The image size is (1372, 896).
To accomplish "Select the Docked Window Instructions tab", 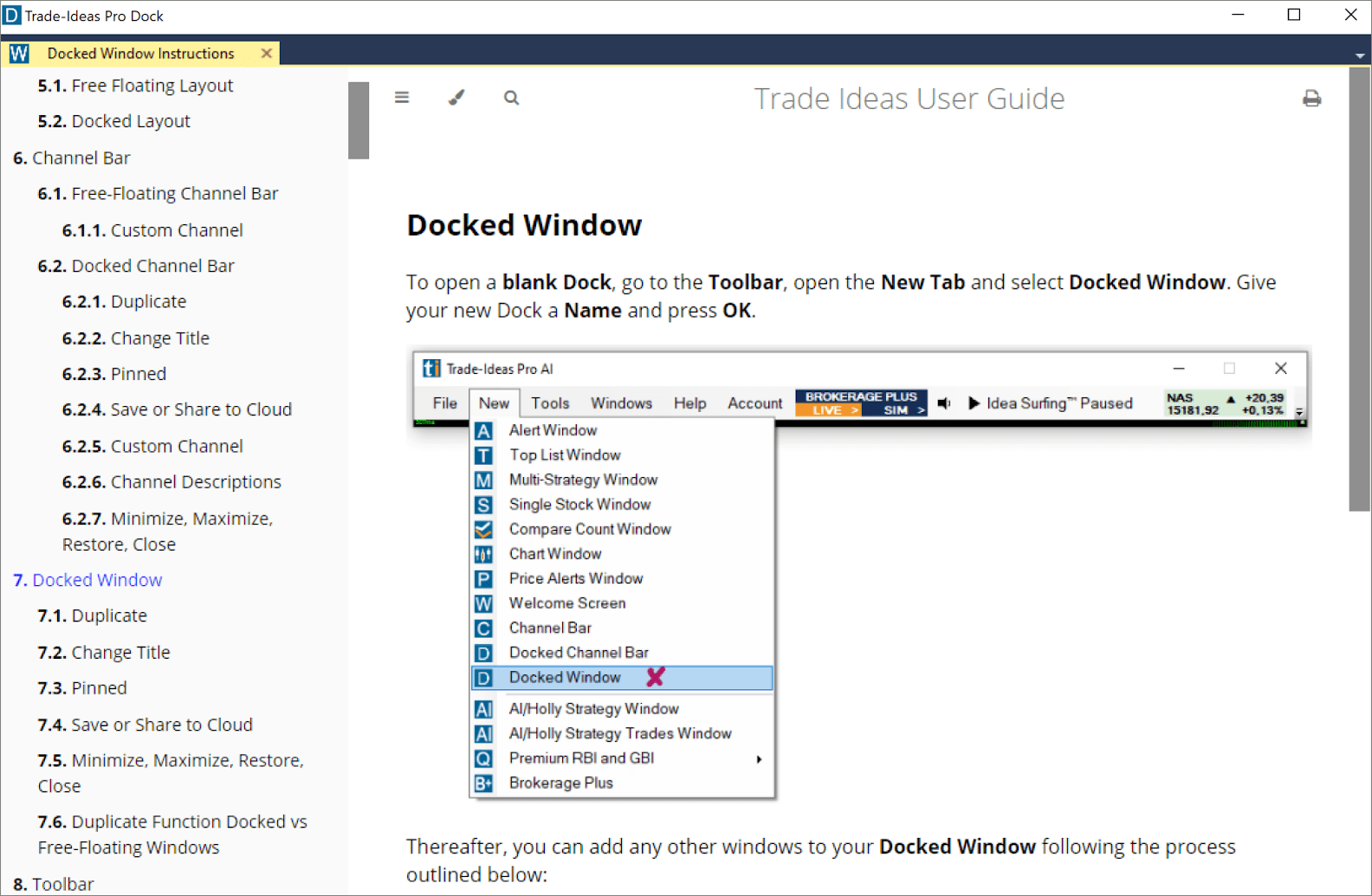I will (x=140, y=54).
